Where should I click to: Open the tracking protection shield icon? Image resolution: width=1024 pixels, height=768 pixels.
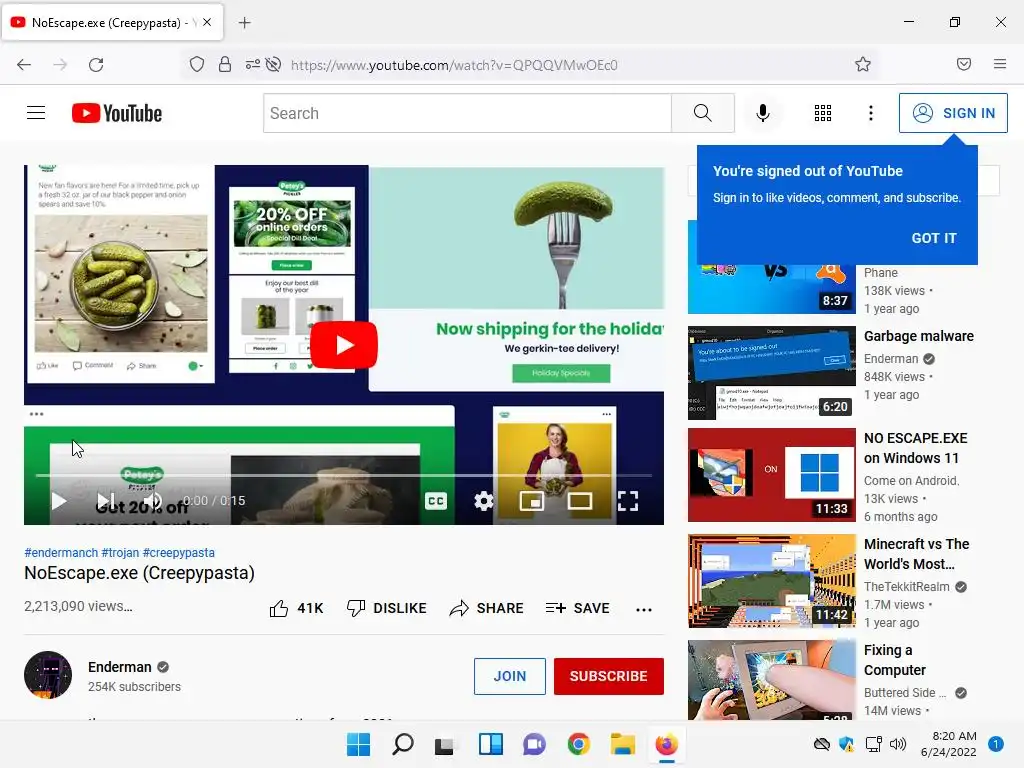coord(197,65)
